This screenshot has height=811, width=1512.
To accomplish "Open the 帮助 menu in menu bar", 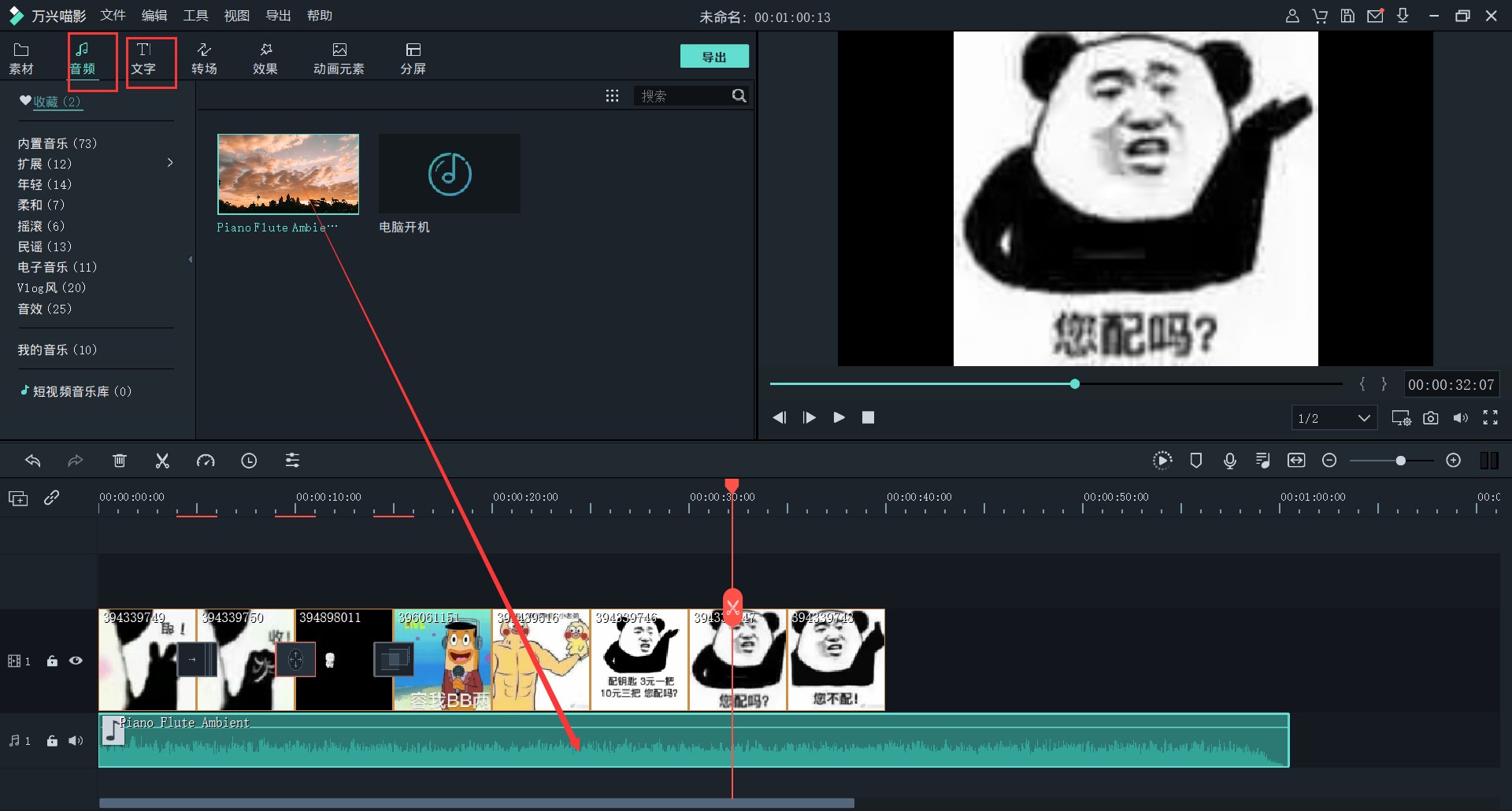I will pyautogui.click(x=319, y=15).
